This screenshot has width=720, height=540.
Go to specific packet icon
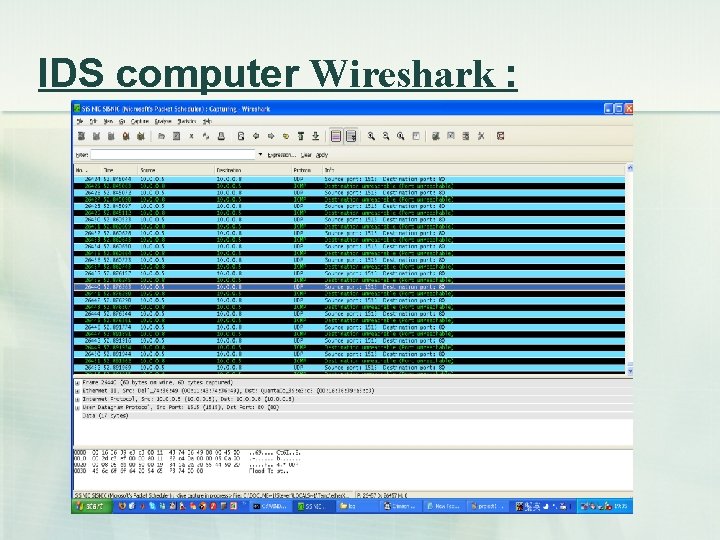click(x=286, y=136)
